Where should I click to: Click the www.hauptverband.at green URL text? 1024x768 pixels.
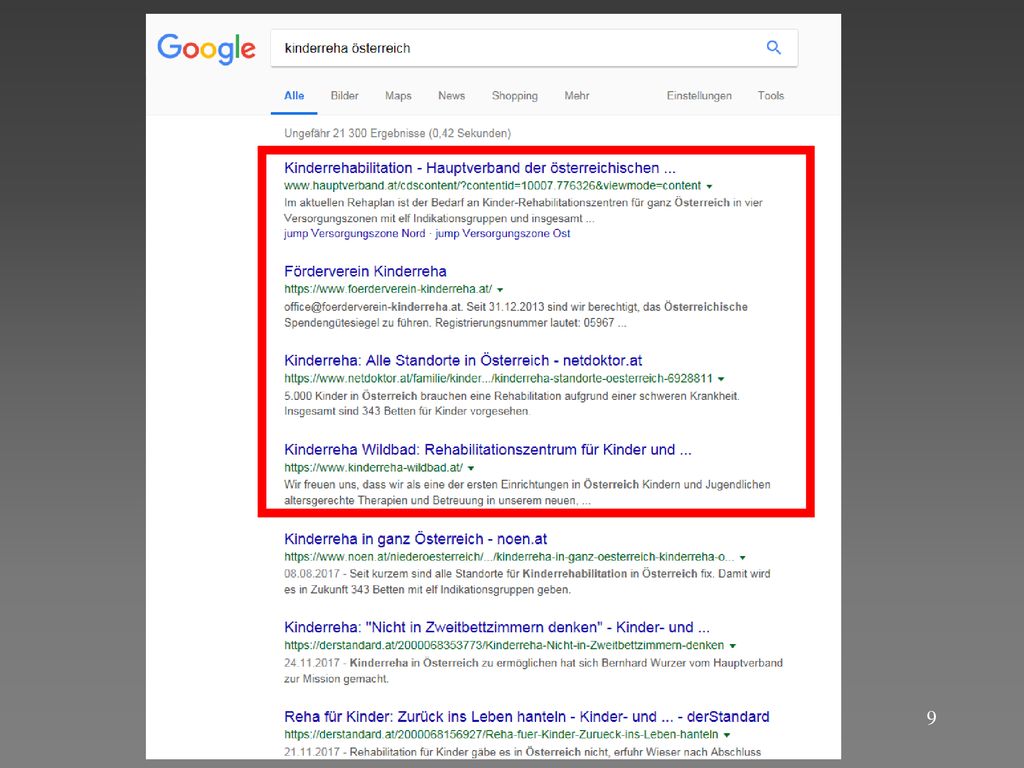[x=492, y=185]
